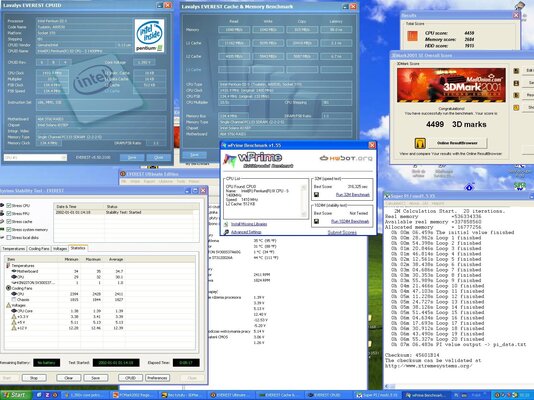The width and height of the screenshot is (534, 400).
Task: Enable Stress local disks checkbox
Action: [9, 238]
